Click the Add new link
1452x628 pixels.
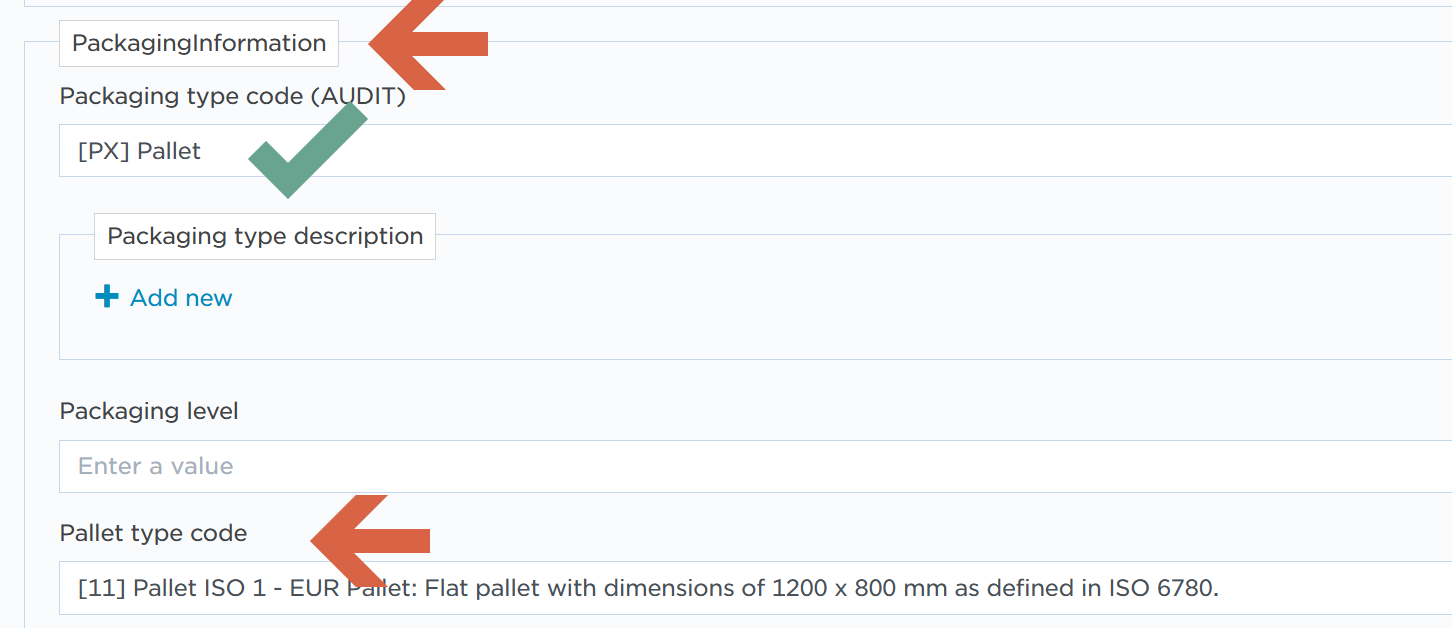[x=179, y=297]
